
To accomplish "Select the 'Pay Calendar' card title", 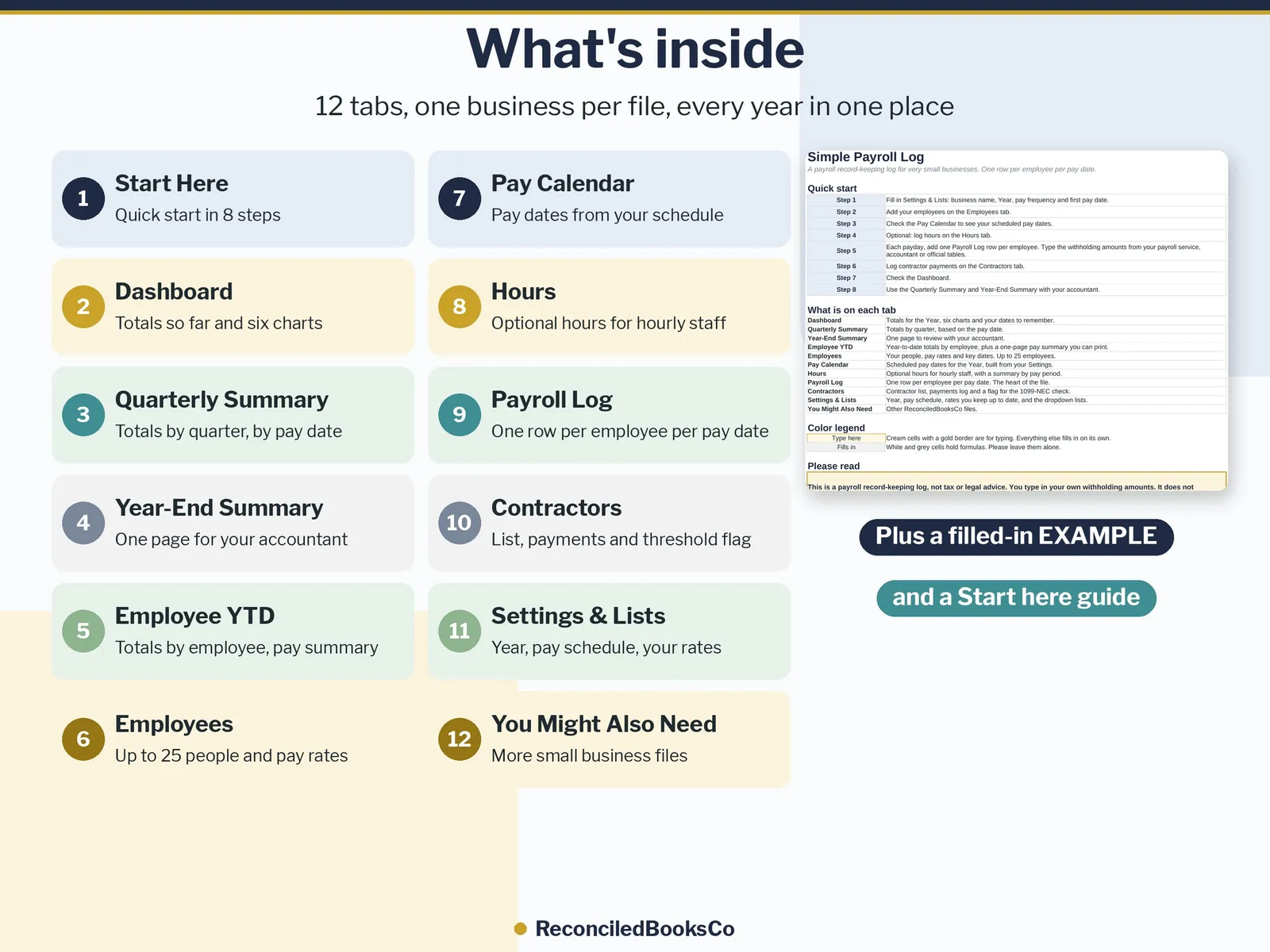I will pyautogui.click(x=563, y=184).
